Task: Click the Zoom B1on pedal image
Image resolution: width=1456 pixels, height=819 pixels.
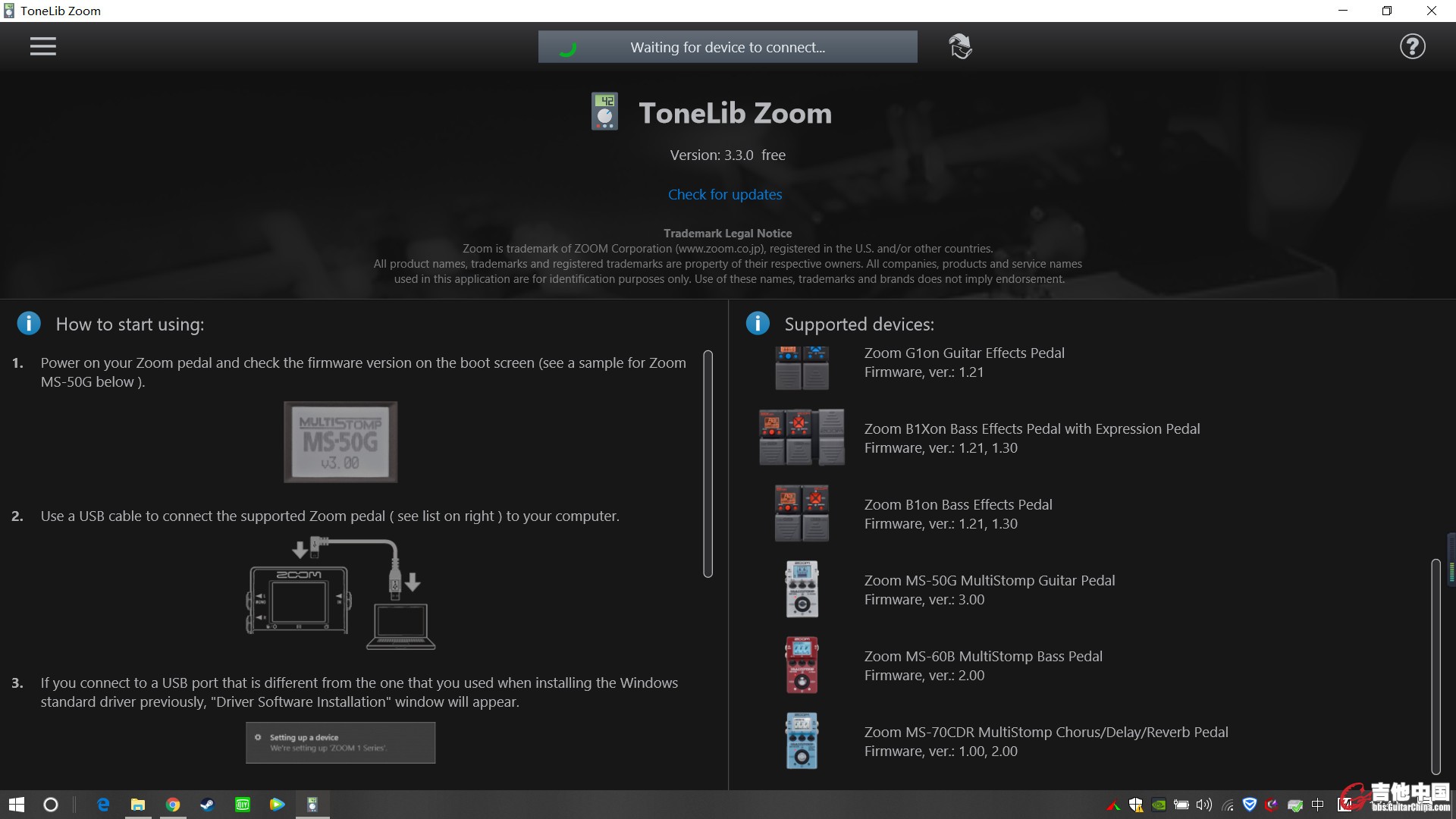Action: coord(802,513)
